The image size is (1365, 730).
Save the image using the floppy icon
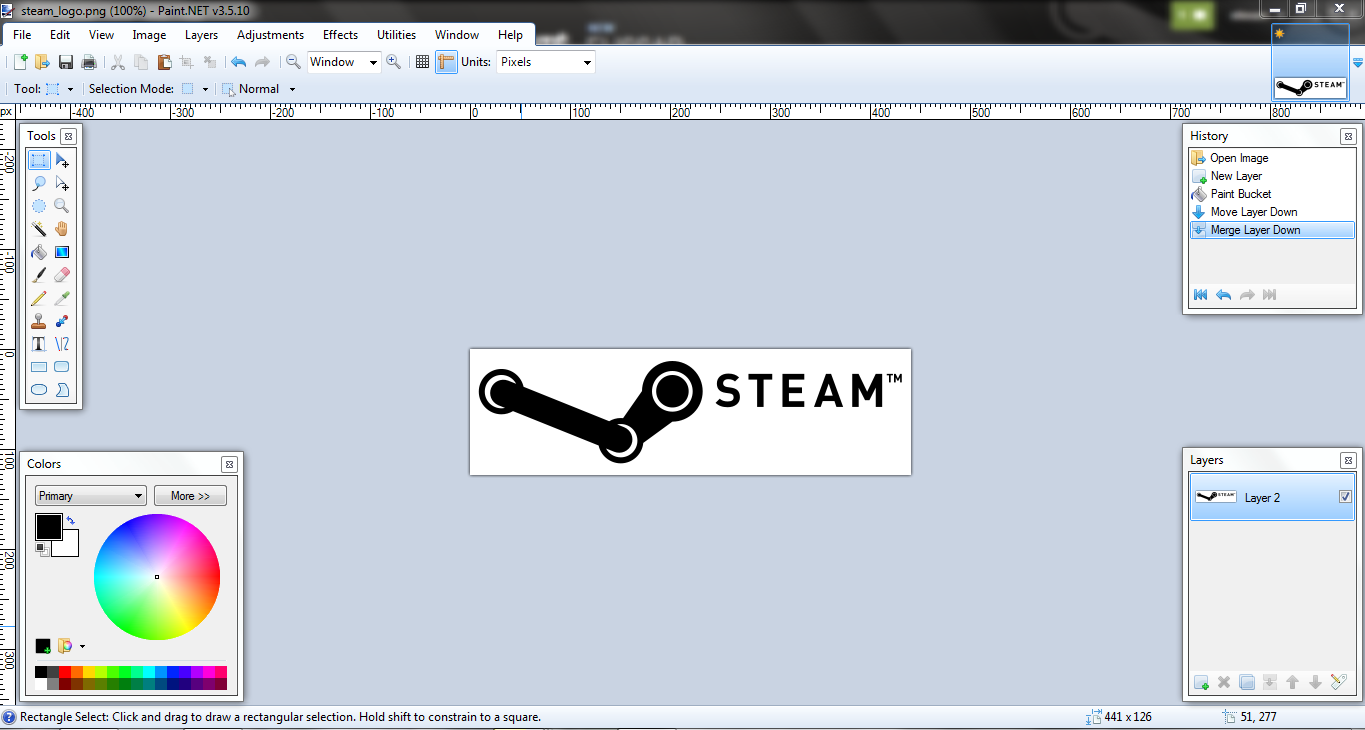(x=66, y=62)
